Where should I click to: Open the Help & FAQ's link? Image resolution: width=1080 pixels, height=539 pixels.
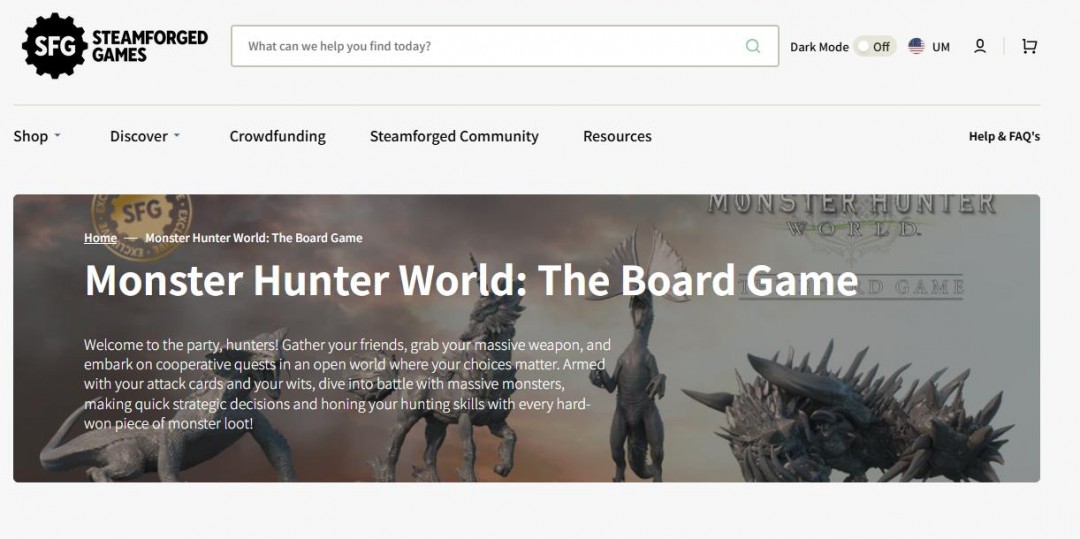[x=1004, y=136]
